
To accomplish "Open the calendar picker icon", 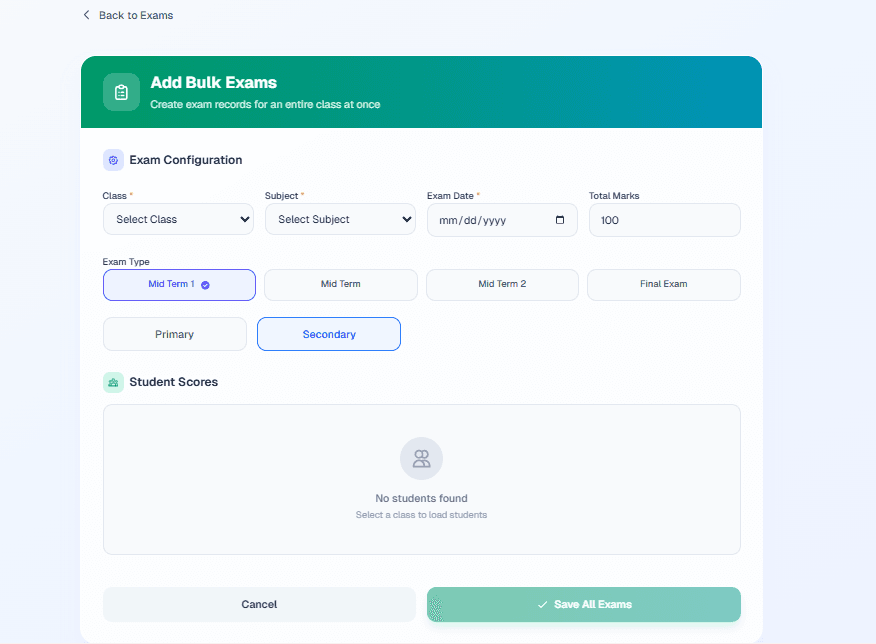I will (560, 220).
